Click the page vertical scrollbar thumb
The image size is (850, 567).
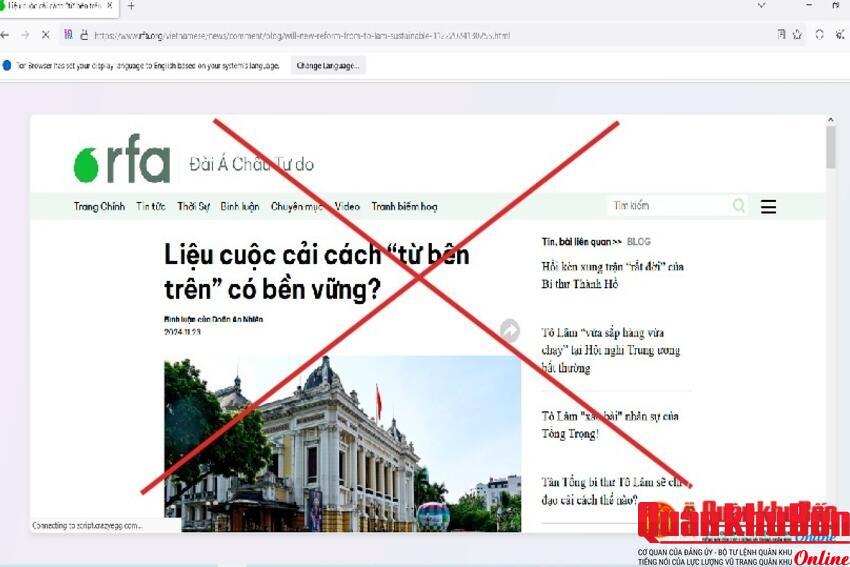pos(830,147)
